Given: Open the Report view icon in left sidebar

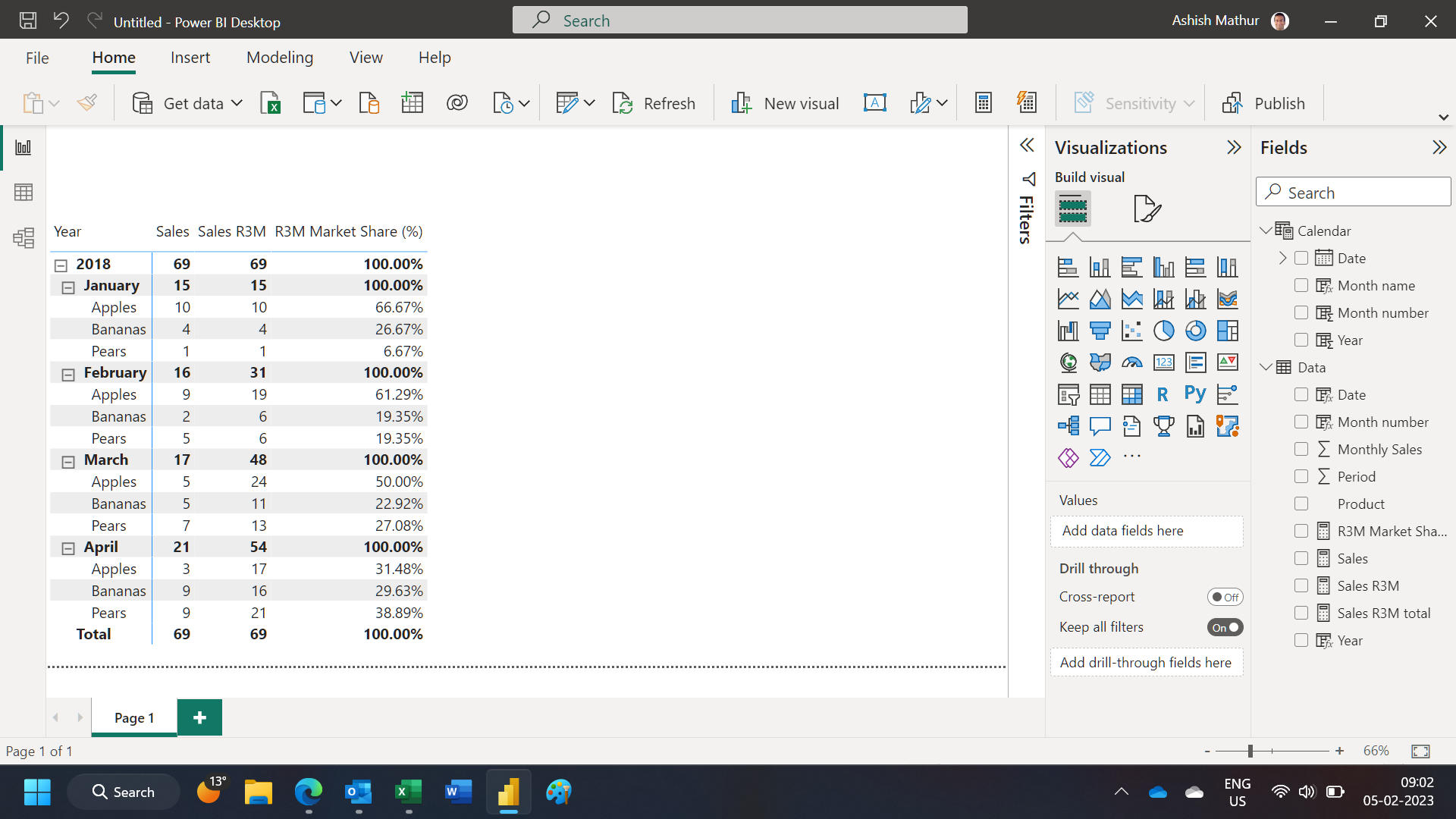Looking at the screenshot, I should (x=24, y=148).
